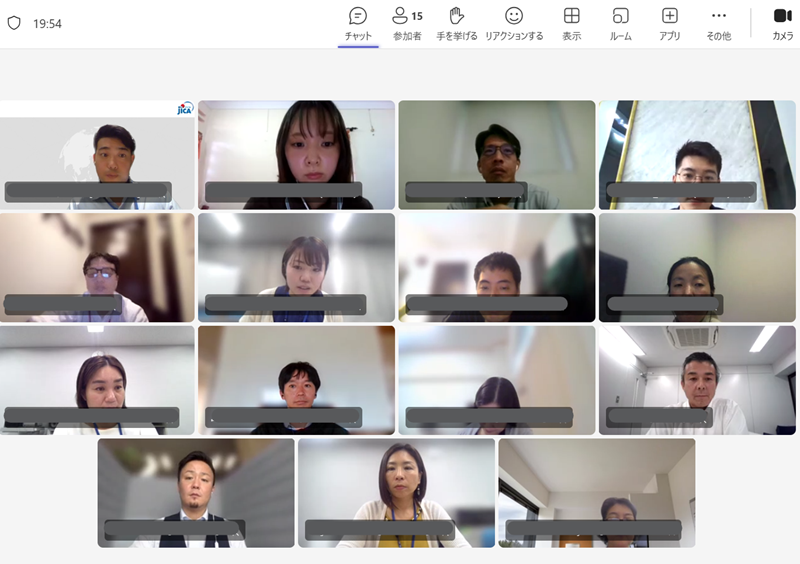Image resolution: width=800 pixels, height=564 pixels.
Task: Show the 参加者 participants list
Action: pos(407,24)
